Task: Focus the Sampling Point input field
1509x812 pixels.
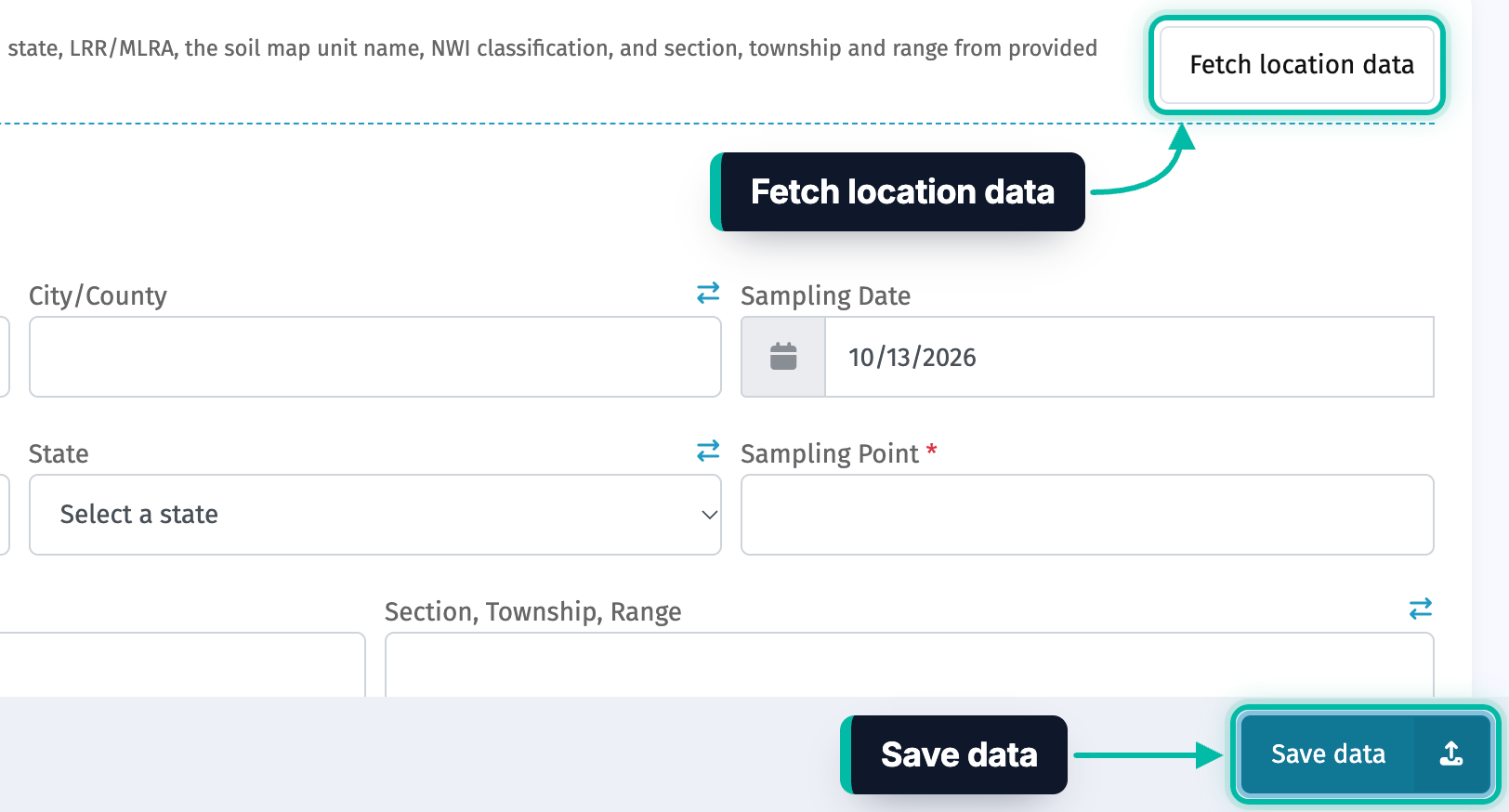Action: coord(1087,514)
